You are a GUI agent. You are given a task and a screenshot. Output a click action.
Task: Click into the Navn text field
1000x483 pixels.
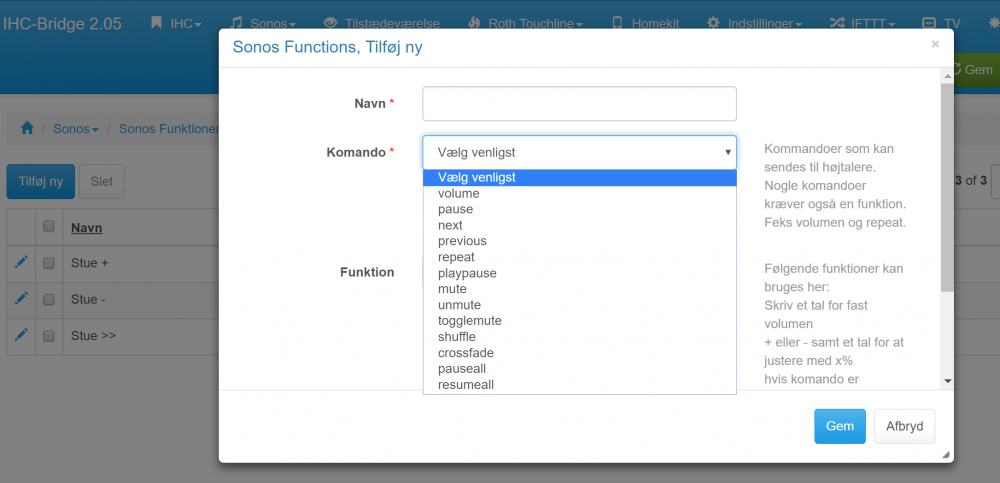point(579,104)
